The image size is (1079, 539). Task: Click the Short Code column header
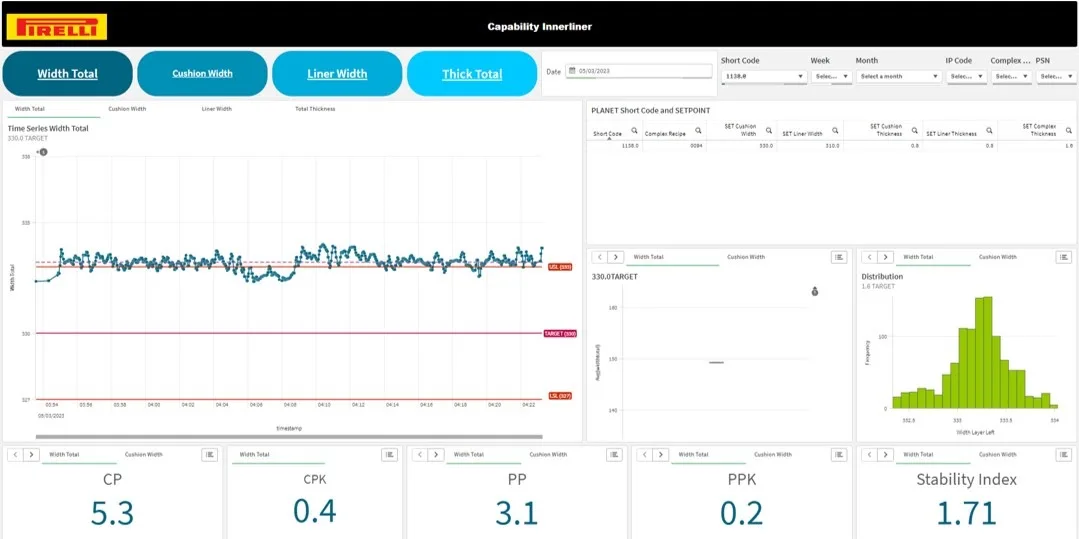(x=608, y=134)
